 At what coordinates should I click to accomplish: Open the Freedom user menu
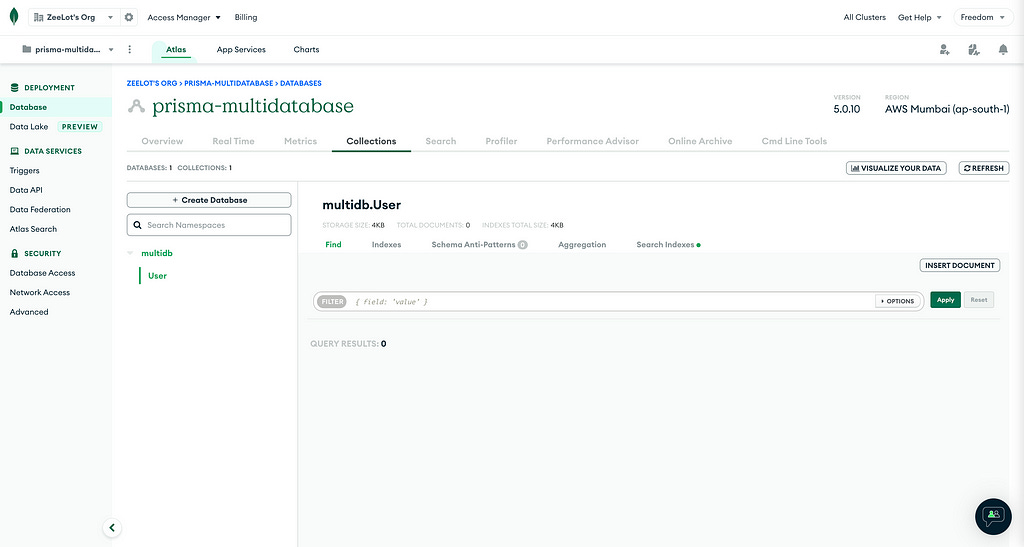pyautogui.click(x=983, y=18)
